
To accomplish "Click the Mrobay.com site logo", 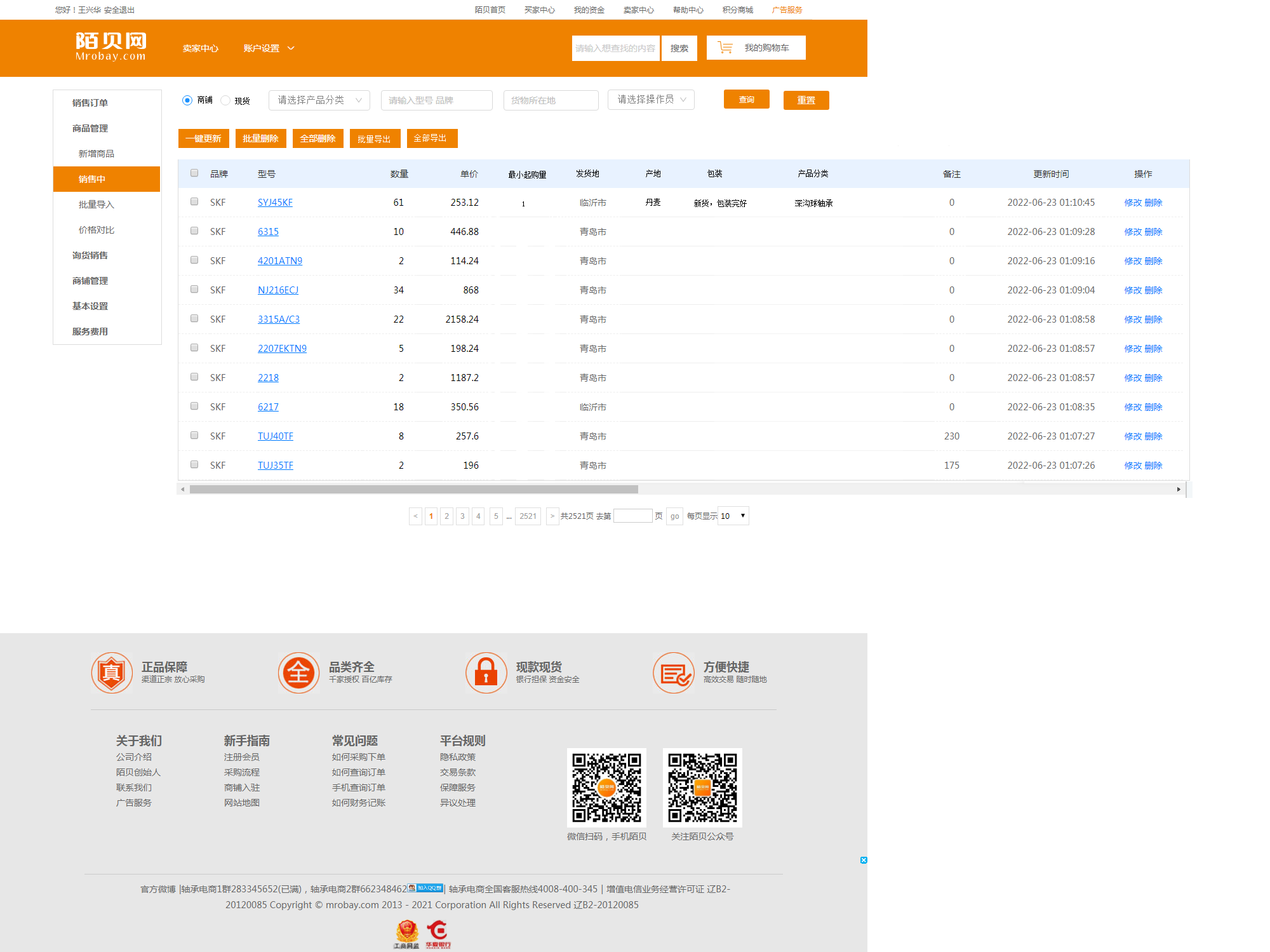I will [x=110, y=47].
